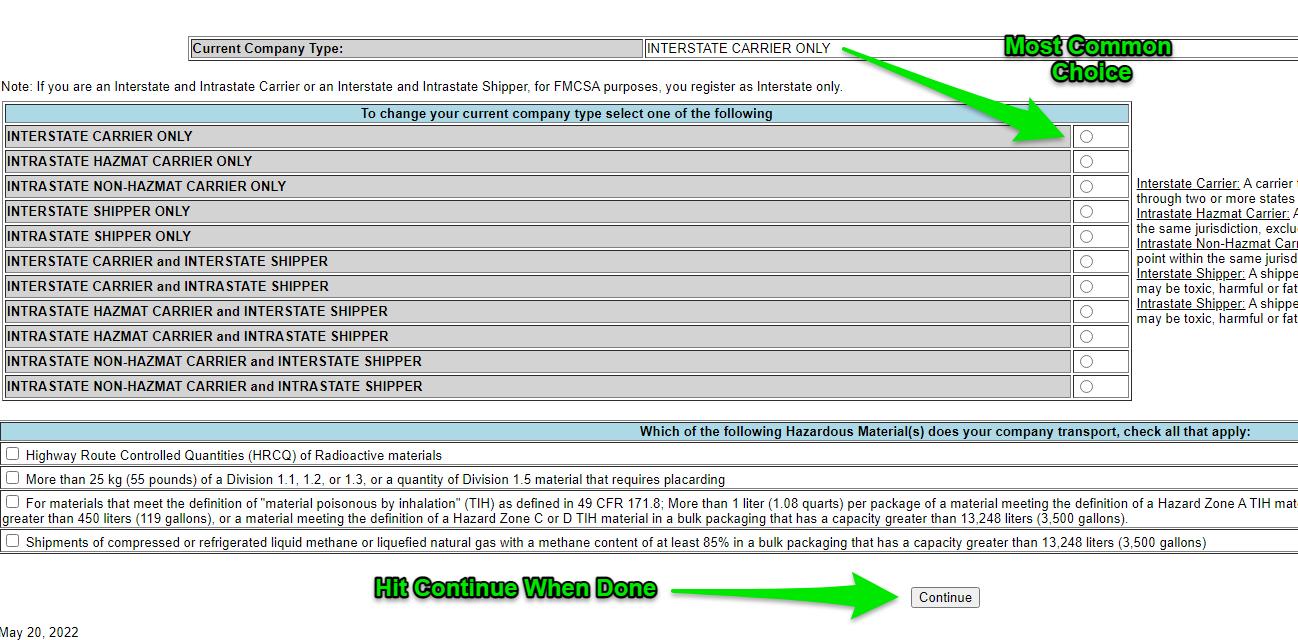Select the INTERSTATE SHIPPER ONLY radio button
This screenshot has height=640, width=1298.
(x=1086, y=212)
